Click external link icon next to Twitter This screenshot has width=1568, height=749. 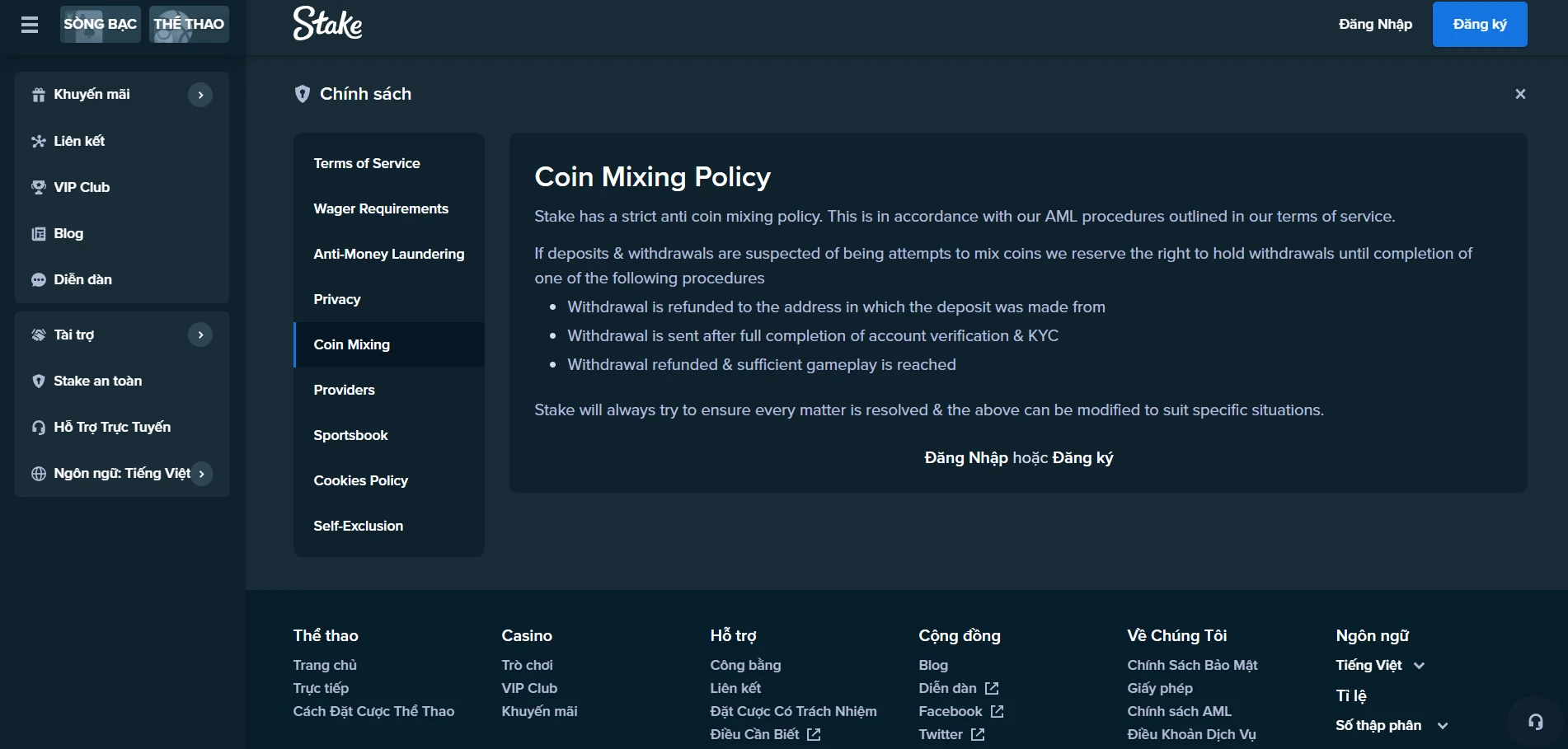point(978,734)
